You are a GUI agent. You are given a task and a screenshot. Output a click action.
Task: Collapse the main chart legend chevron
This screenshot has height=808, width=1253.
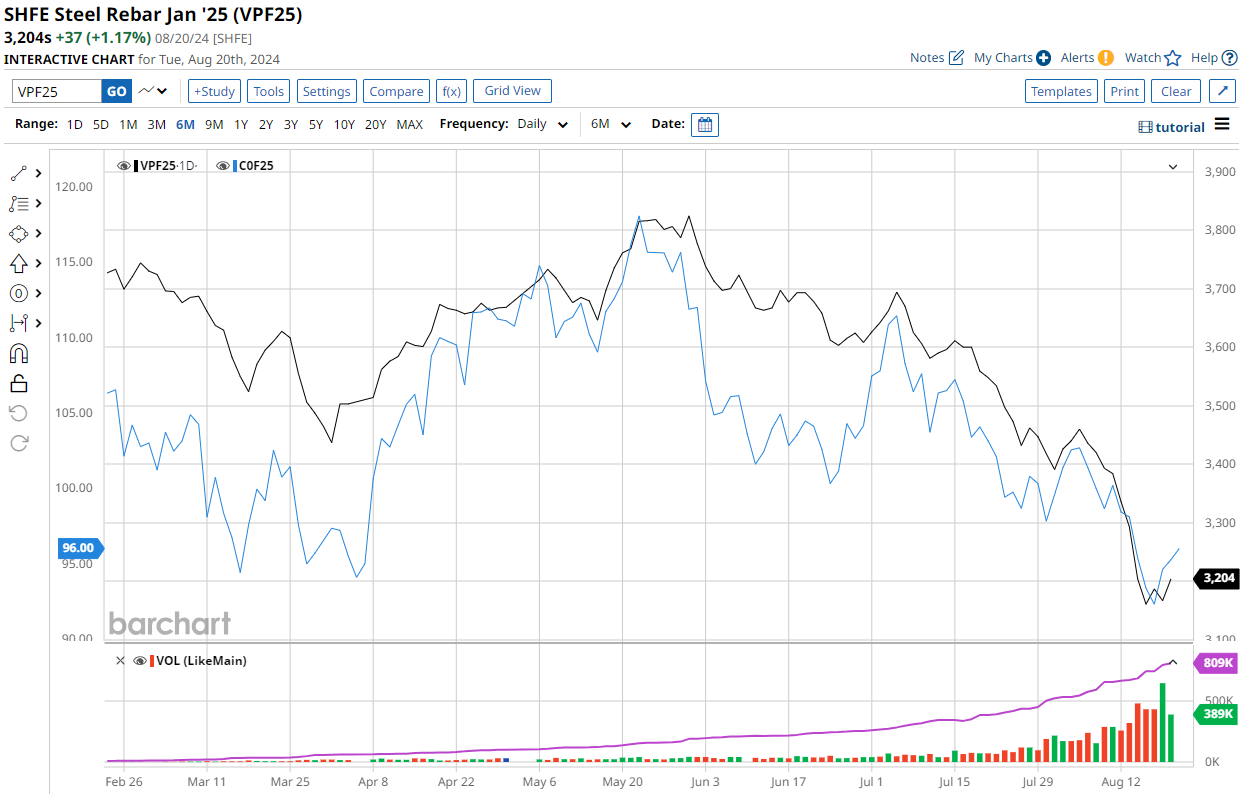coord(1173,166)
